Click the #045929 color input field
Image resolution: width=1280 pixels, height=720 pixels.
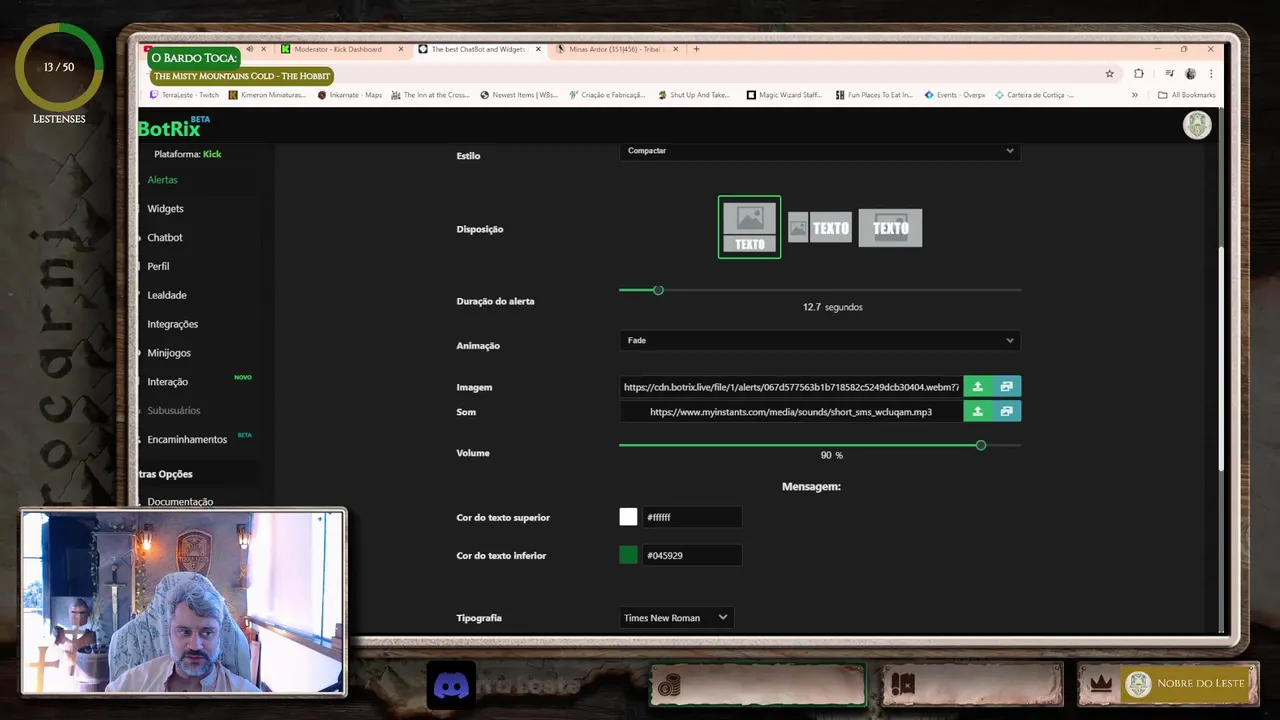(692, 555)
